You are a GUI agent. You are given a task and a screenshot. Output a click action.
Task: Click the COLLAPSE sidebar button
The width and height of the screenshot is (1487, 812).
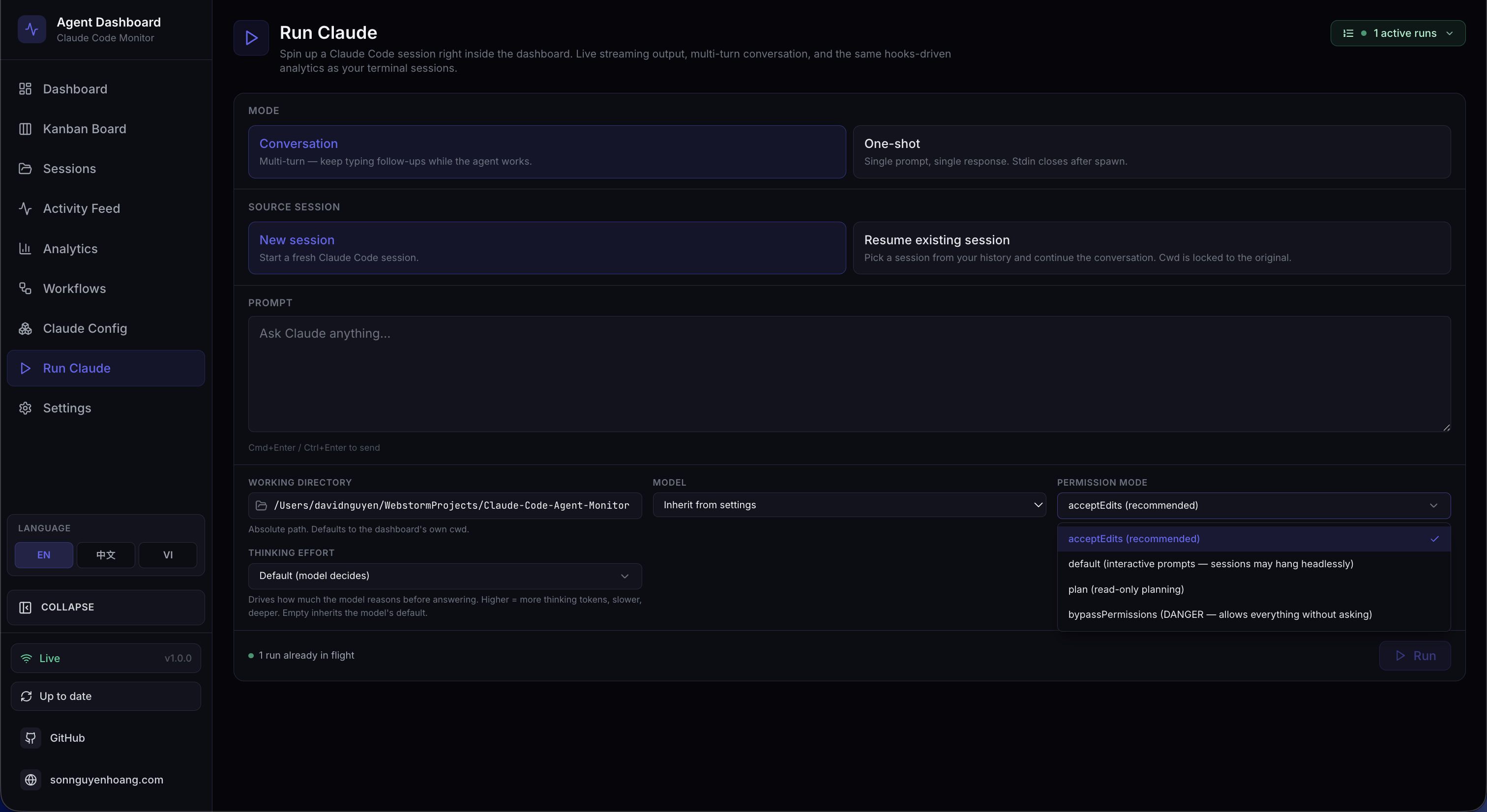[x=106, y=607]
